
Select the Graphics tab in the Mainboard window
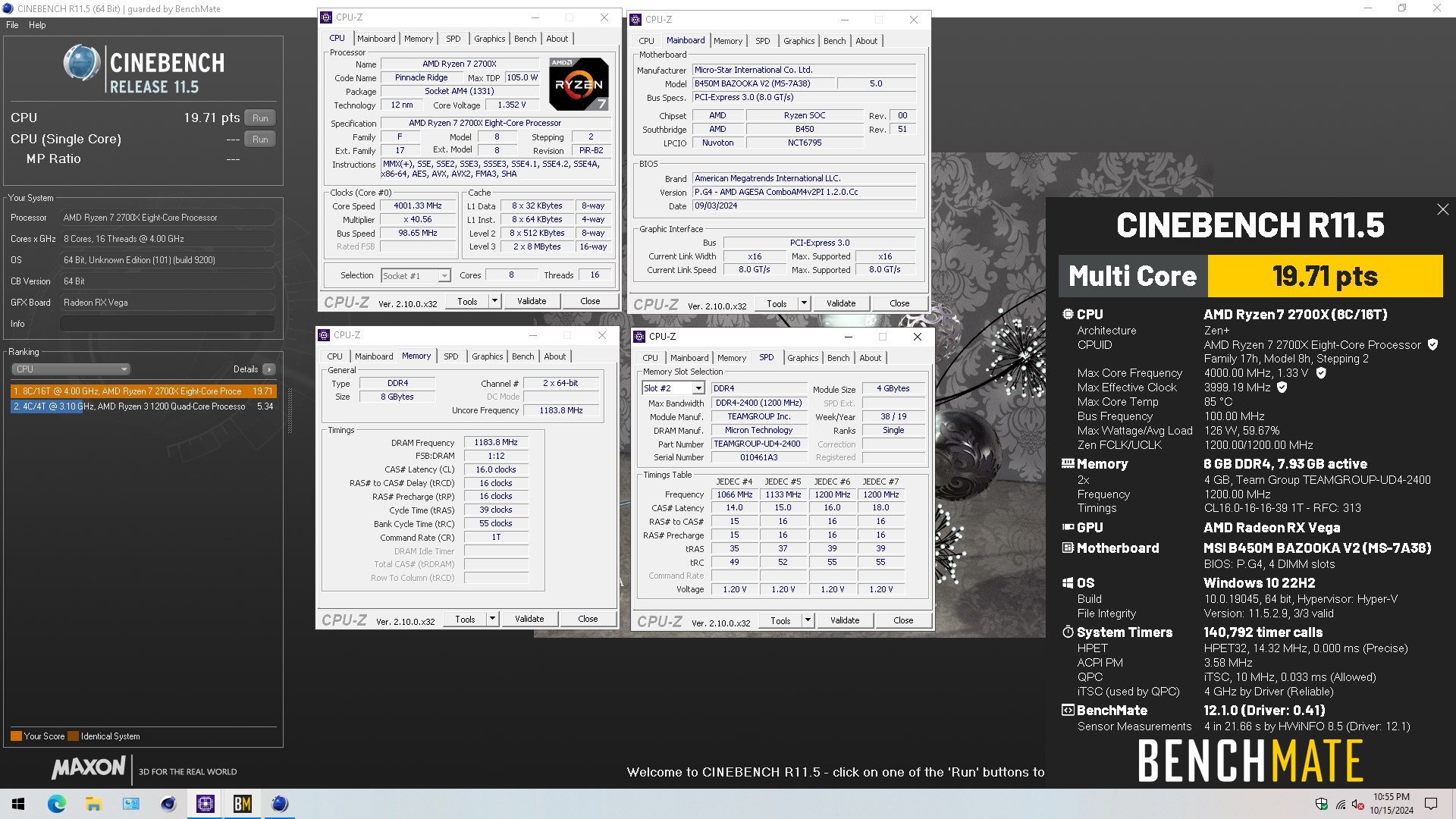[799, 41]
